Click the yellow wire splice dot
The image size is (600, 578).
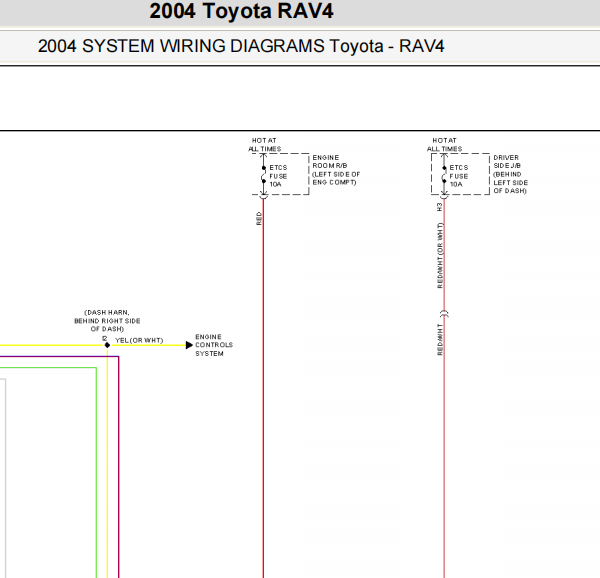click(x=108, y=345)
